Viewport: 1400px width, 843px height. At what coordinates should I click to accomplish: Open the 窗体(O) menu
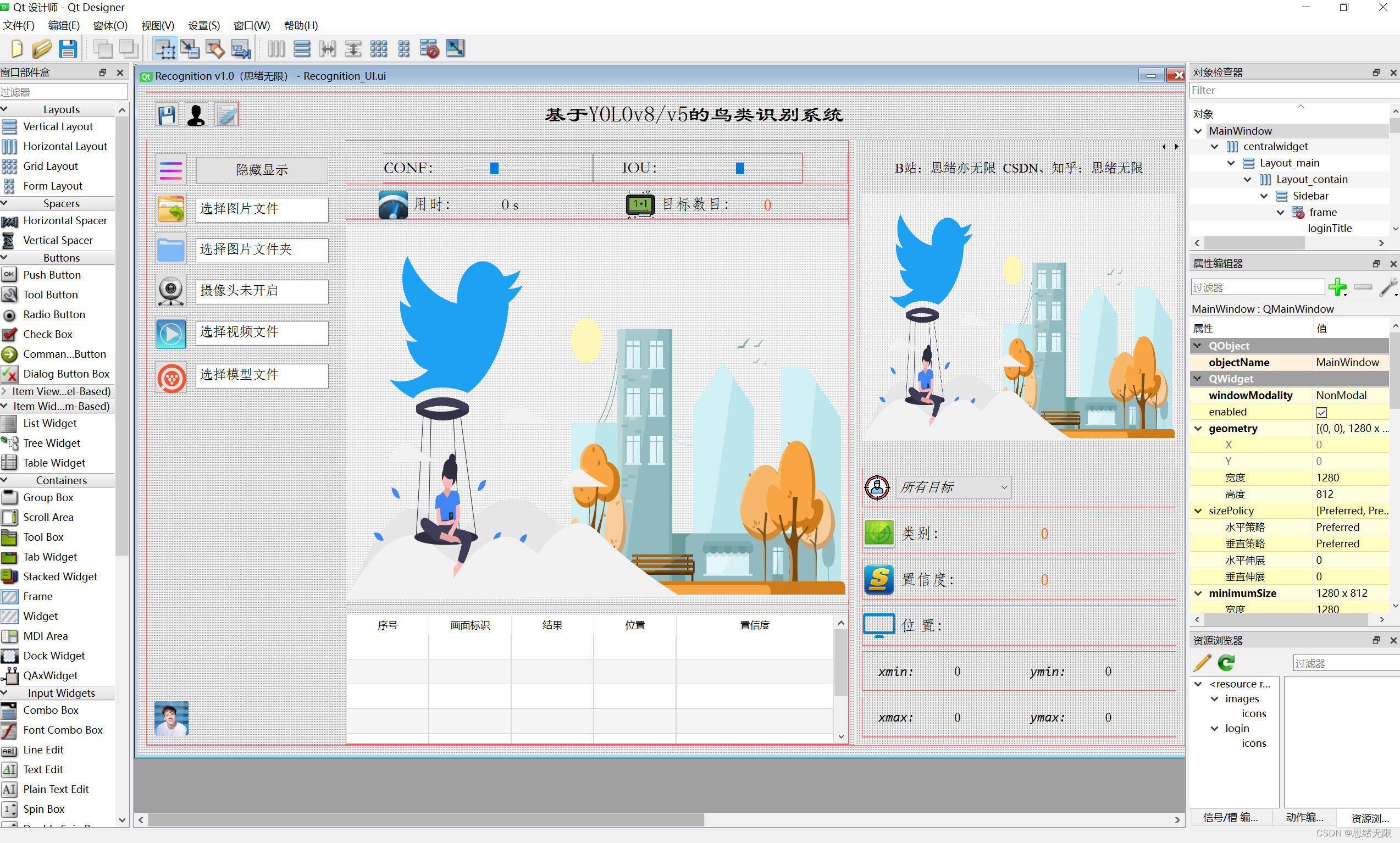coord(110,26)
